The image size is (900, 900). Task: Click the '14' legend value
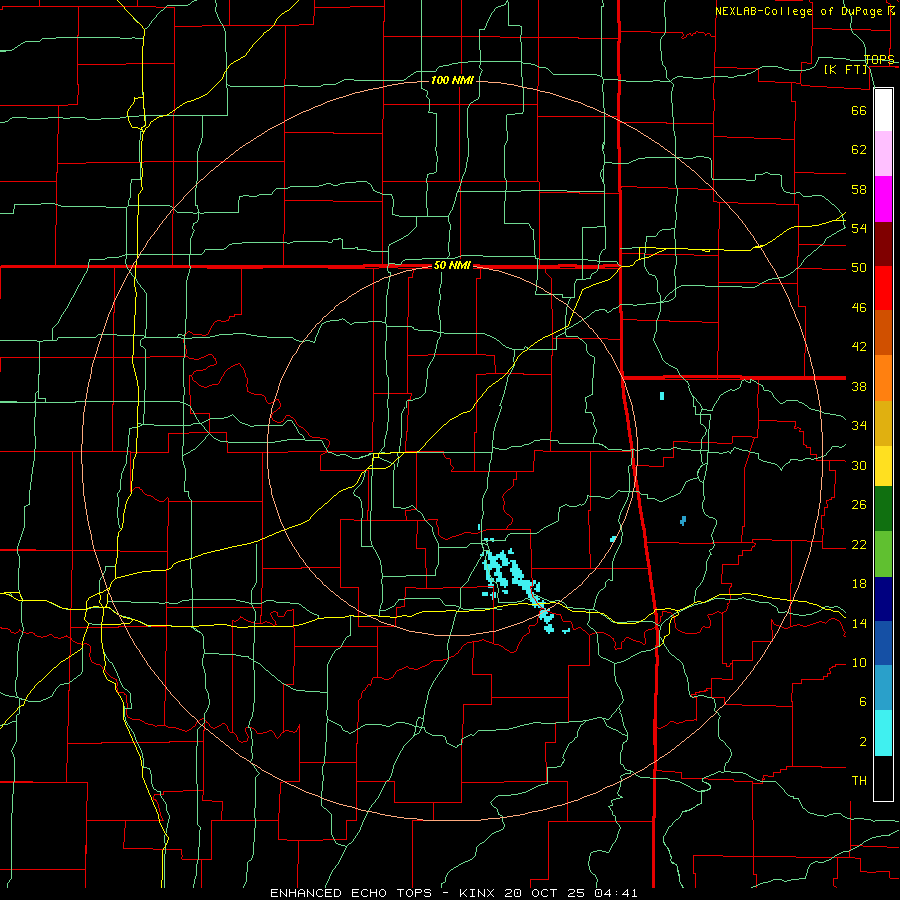pyautogui.click(x=859, y=623)
